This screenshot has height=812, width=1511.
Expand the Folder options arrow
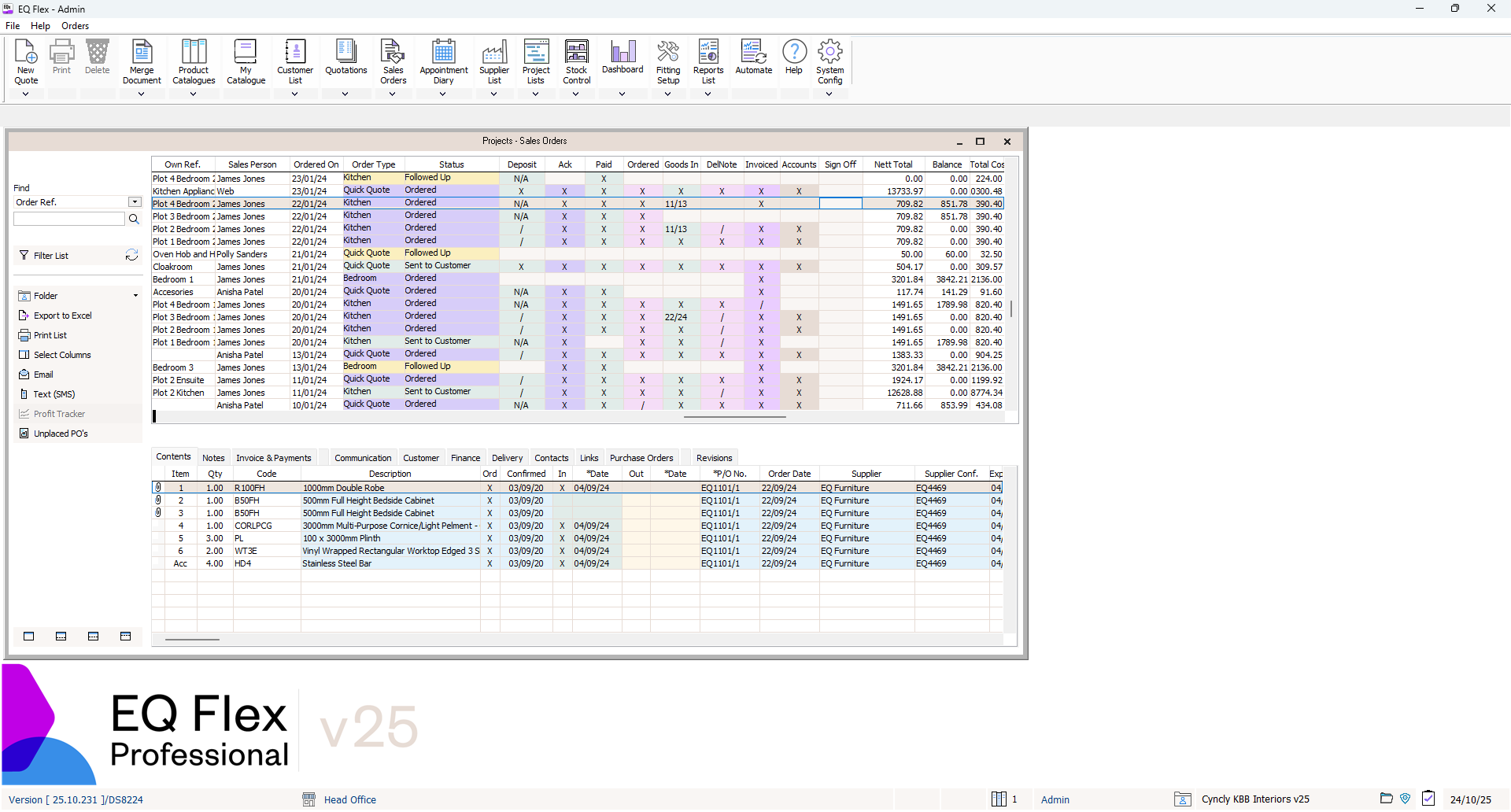[136, 295]
